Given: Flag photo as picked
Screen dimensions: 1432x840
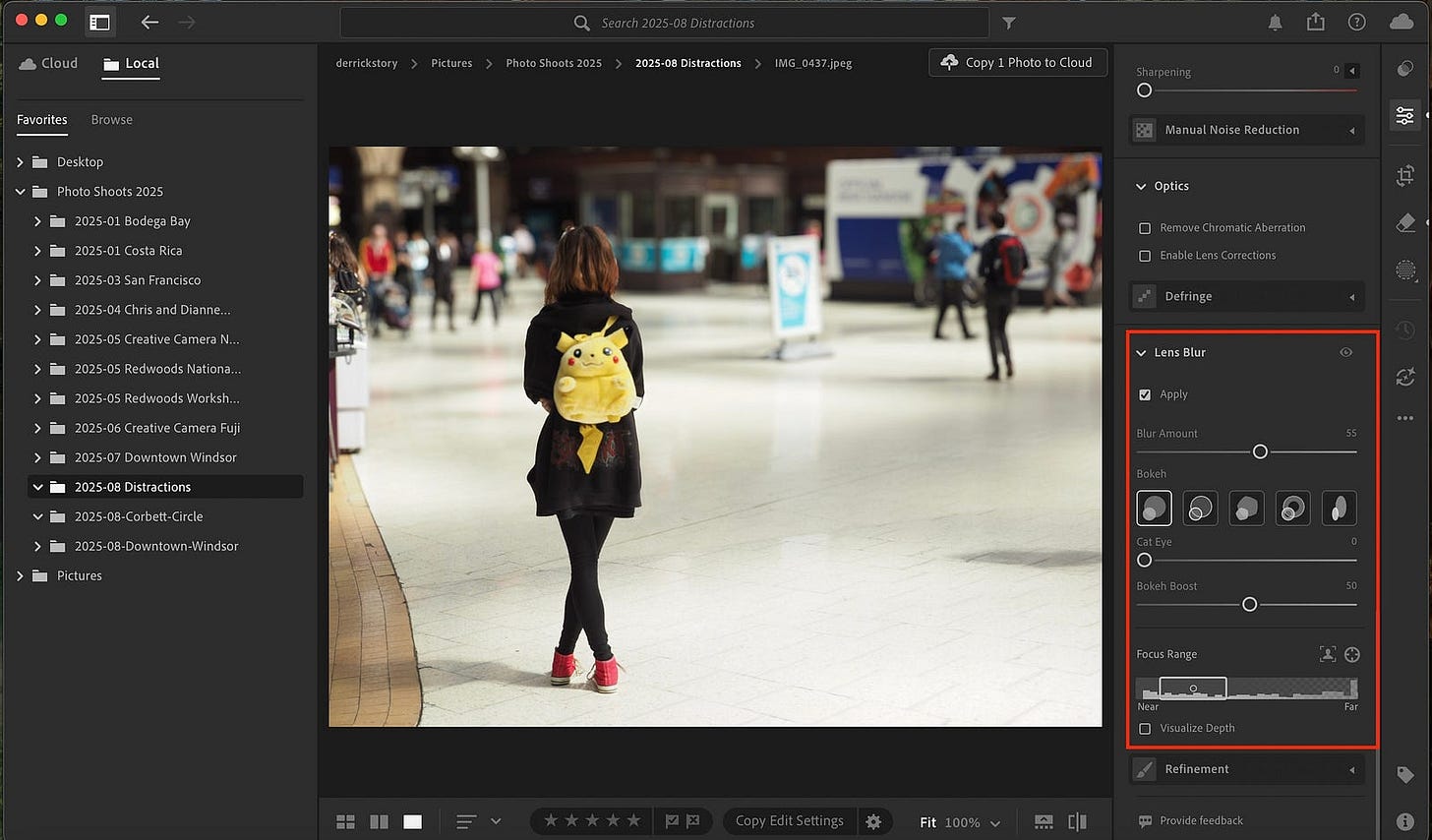Looking at the screenshot, I should [x=672, y=821].
